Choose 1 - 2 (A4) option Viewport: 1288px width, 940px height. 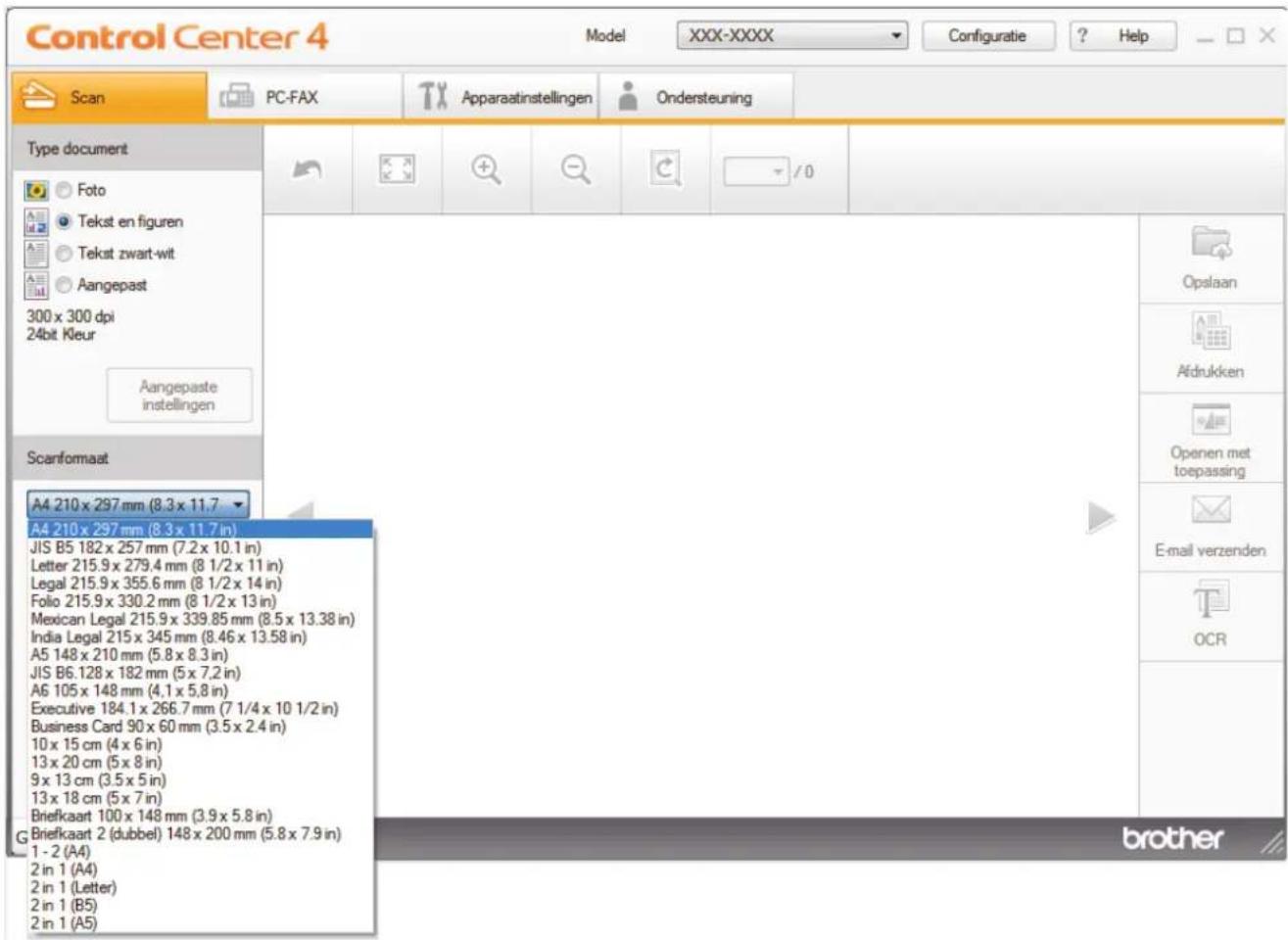201,852
